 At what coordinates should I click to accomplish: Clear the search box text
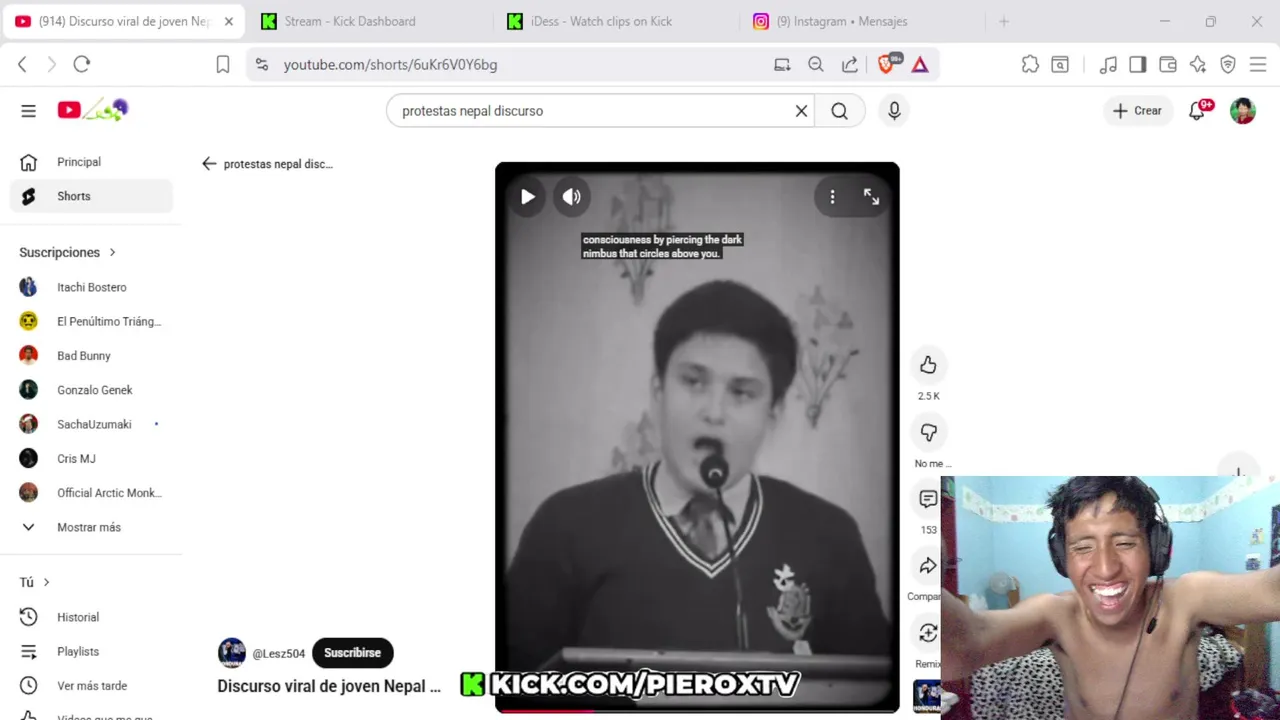pos(801,111)
